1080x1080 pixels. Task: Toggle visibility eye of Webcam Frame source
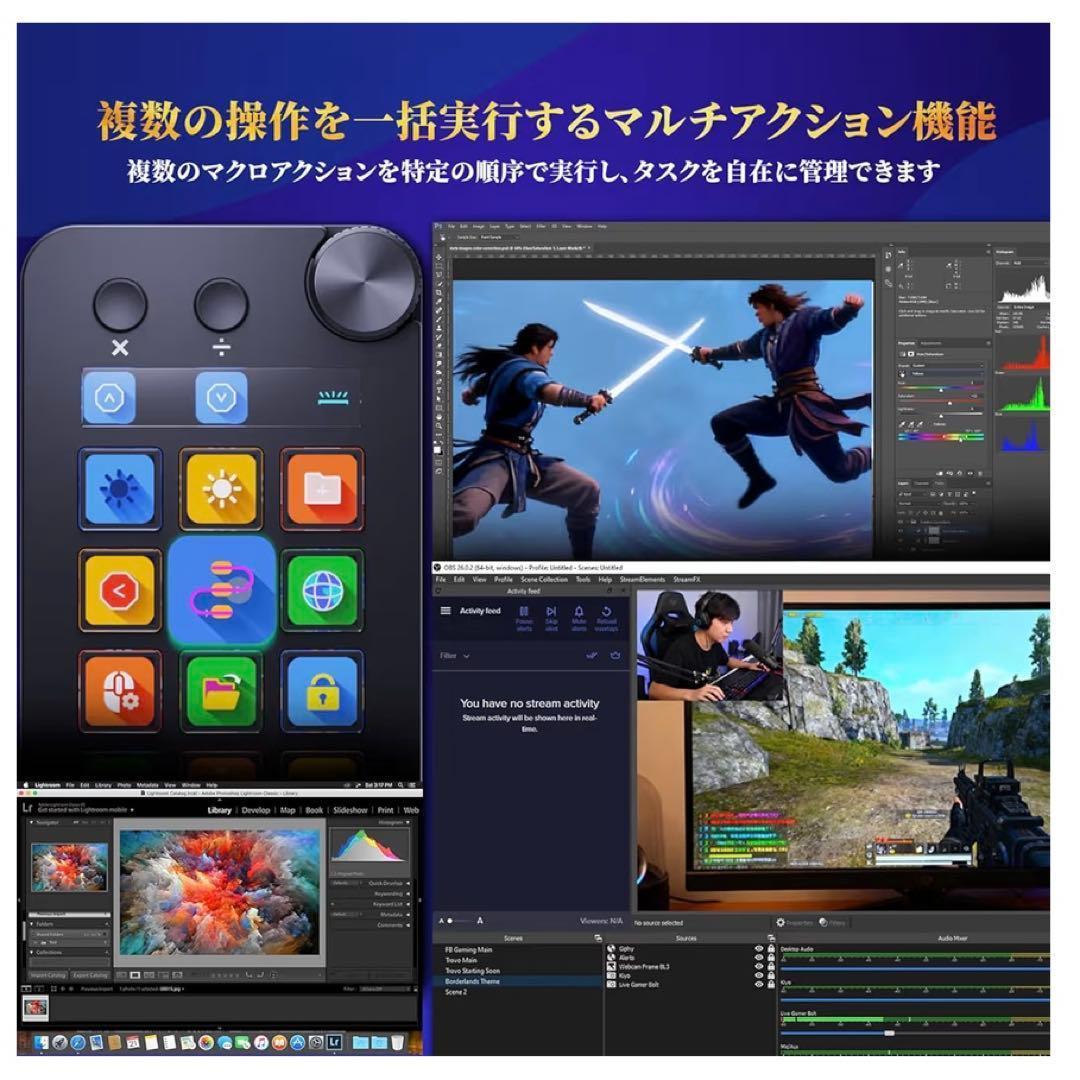(x=759, y=967)
